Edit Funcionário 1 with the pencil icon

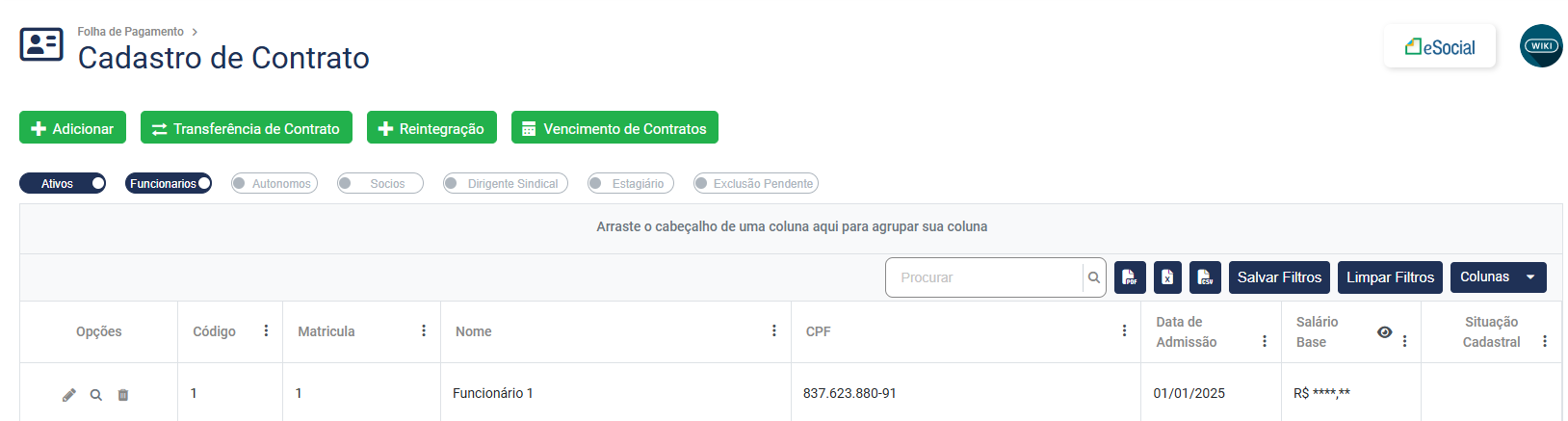[69, 395]
